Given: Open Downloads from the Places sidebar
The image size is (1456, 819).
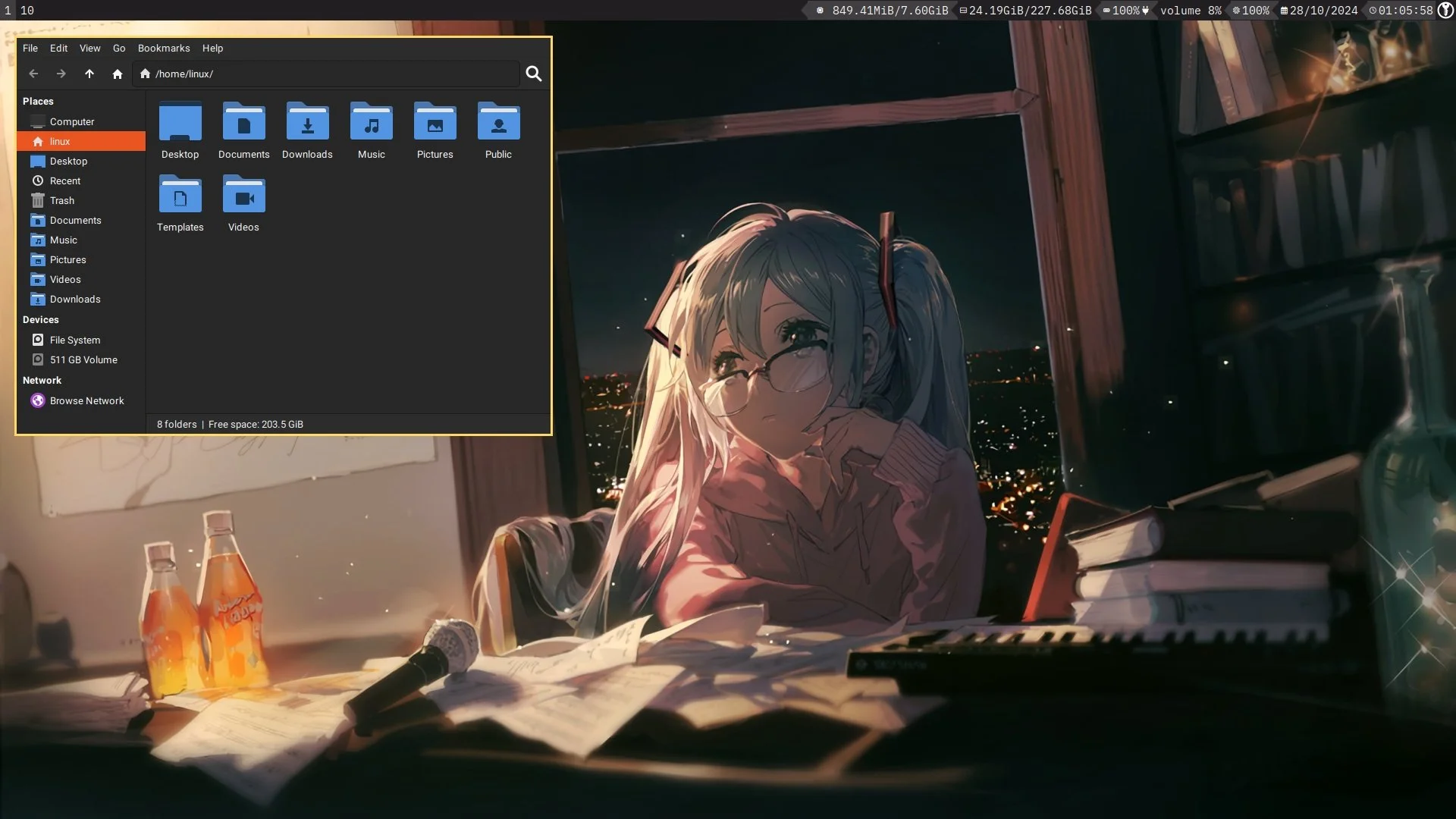Looking at the screenshot, I should click(x=81, y=299).
